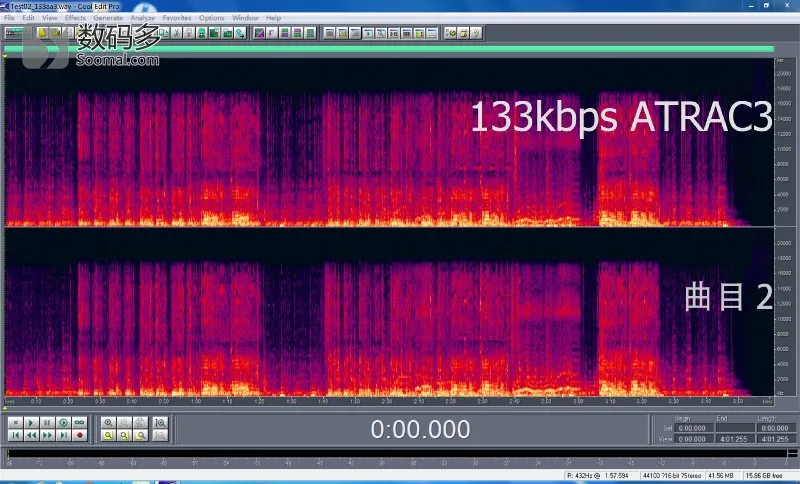Open the Generate menu
Viewport: 800px width, 484px height.
coord(108,18)
